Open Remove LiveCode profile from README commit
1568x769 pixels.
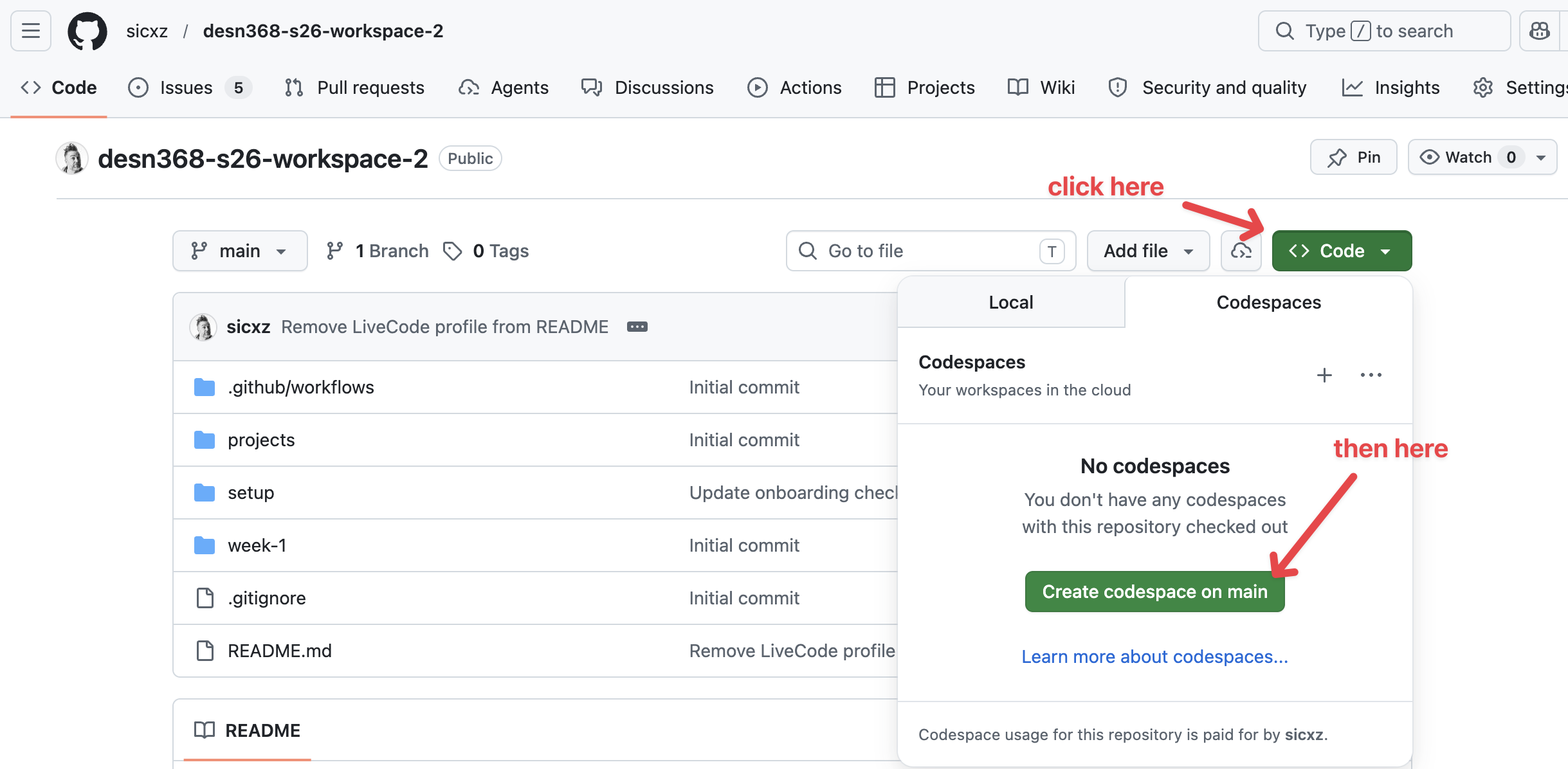pyautogui.click(x=444, y=327)
